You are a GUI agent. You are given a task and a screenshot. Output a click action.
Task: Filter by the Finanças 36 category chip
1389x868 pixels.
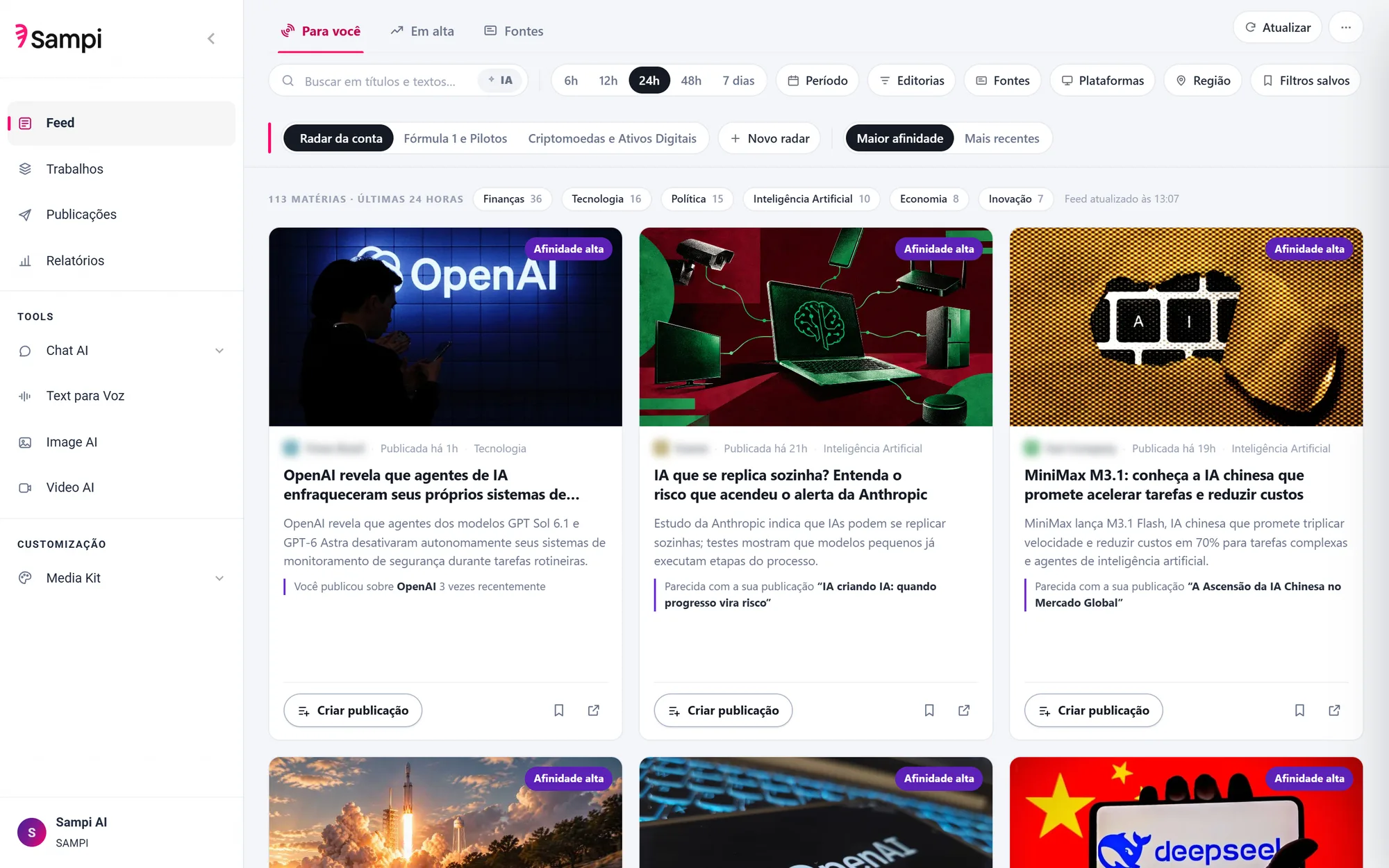click(513, 199)
